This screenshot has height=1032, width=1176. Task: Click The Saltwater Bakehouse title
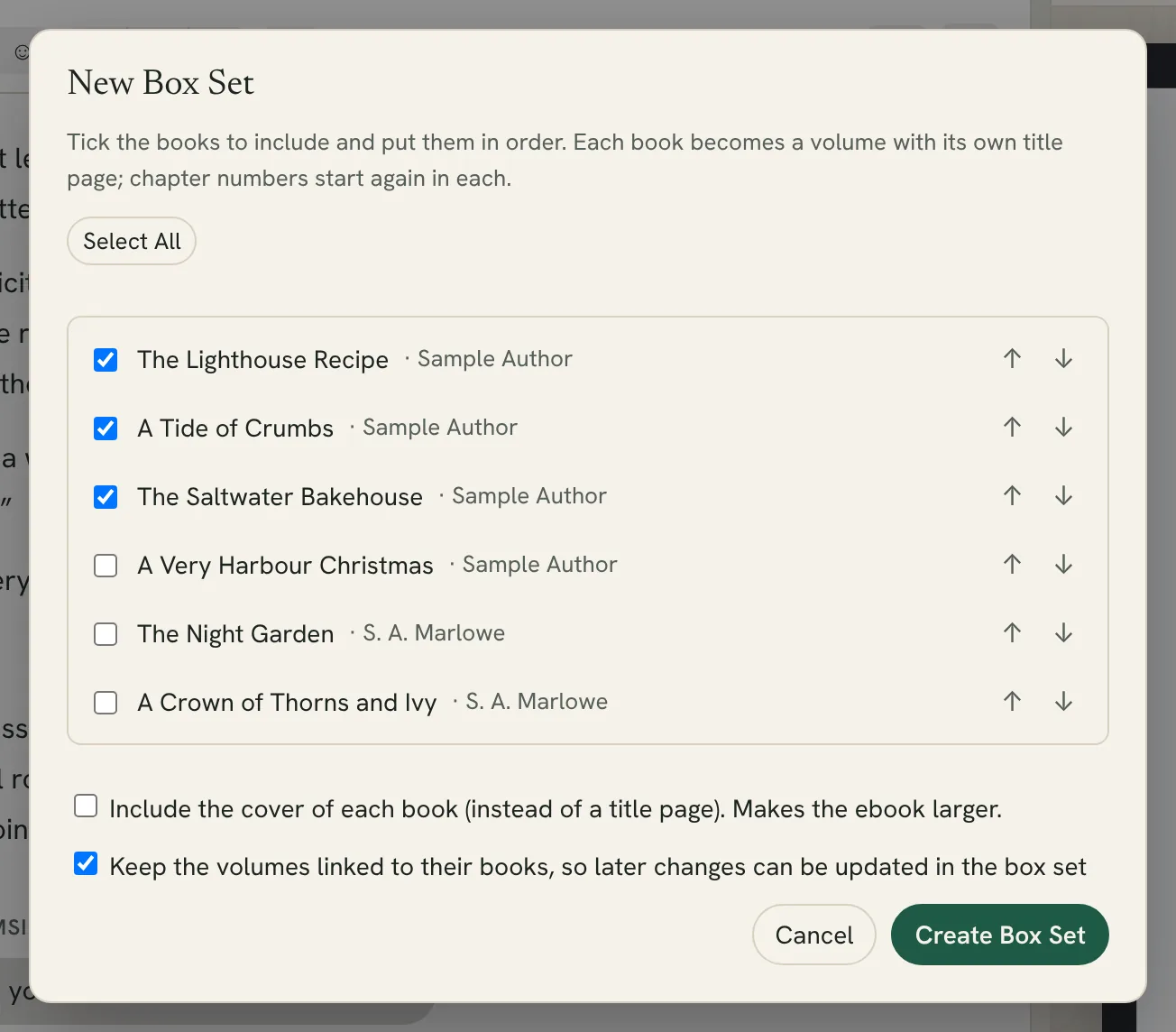click(280, 497)
